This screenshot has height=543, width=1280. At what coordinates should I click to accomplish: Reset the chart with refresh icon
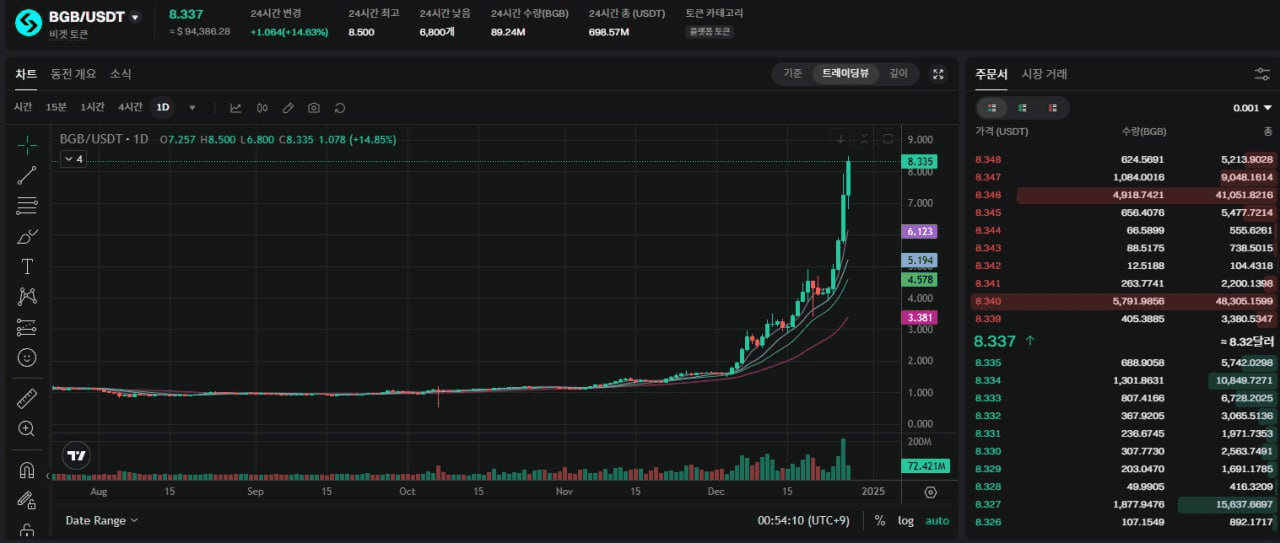(340, 107)
